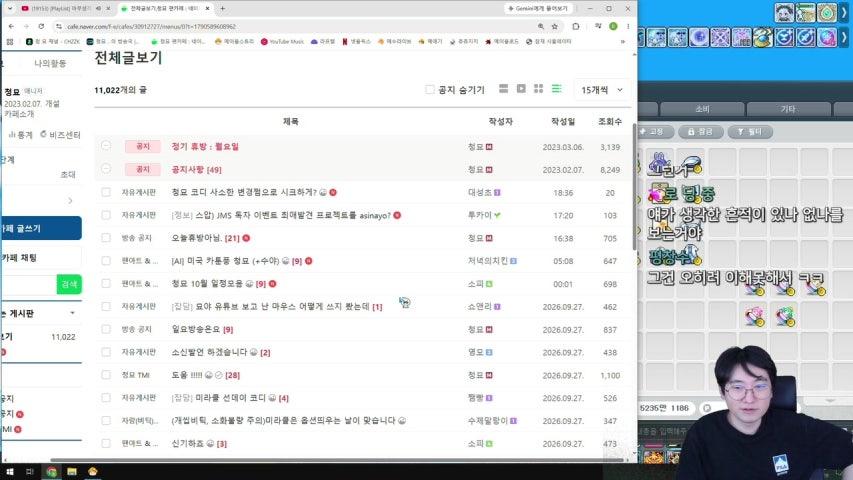Click the 카페 글쓰기 button
The width and height of the screenshot is (853, 480).
pos(41,228)
